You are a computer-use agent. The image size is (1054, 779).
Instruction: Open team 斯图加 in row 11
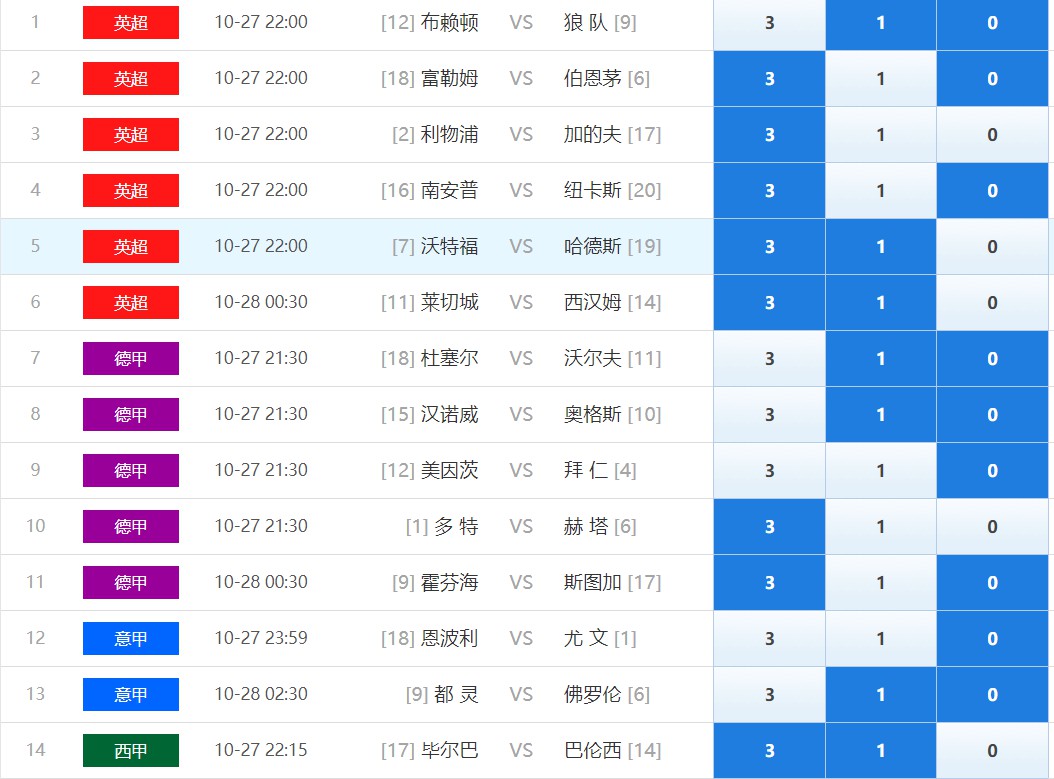593,582
